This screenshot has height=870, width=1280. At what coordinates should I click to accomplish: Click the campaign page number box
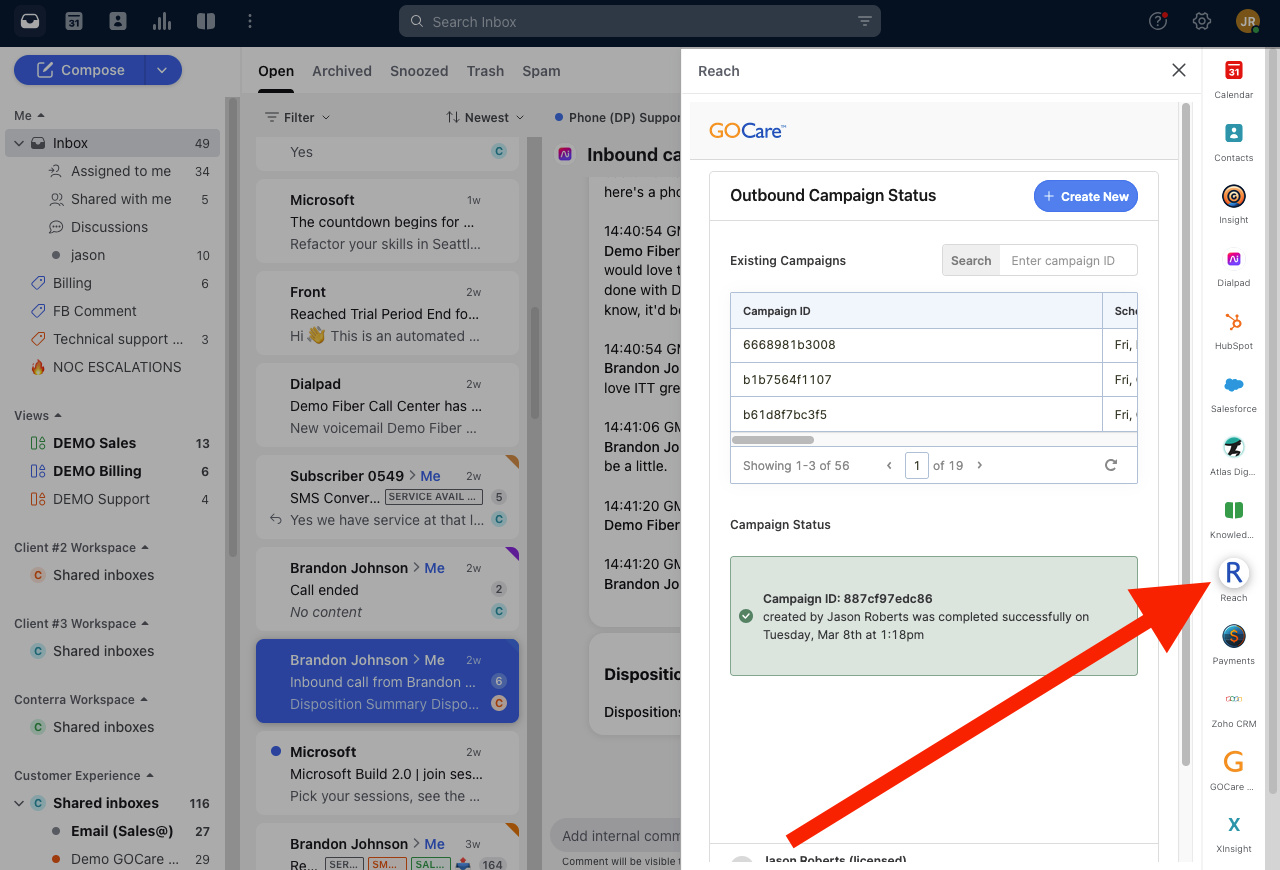pyautogui.click(x=916, y=465)
